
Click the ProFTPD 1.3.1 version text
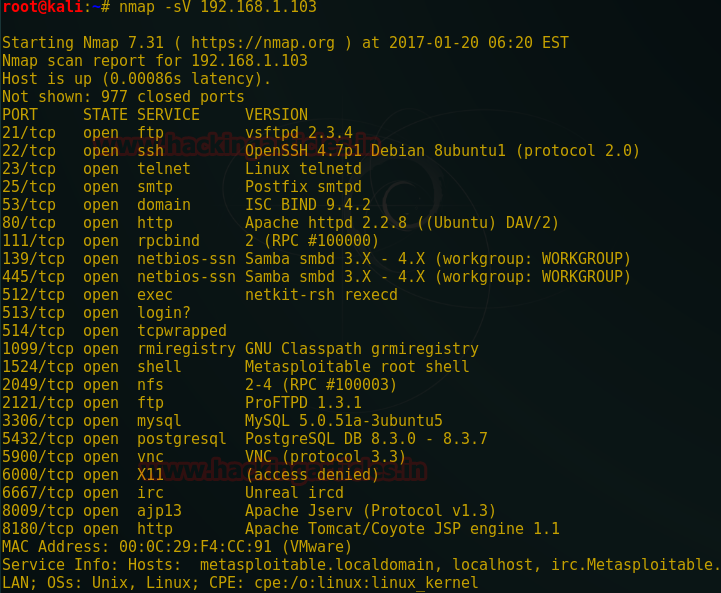303,403
